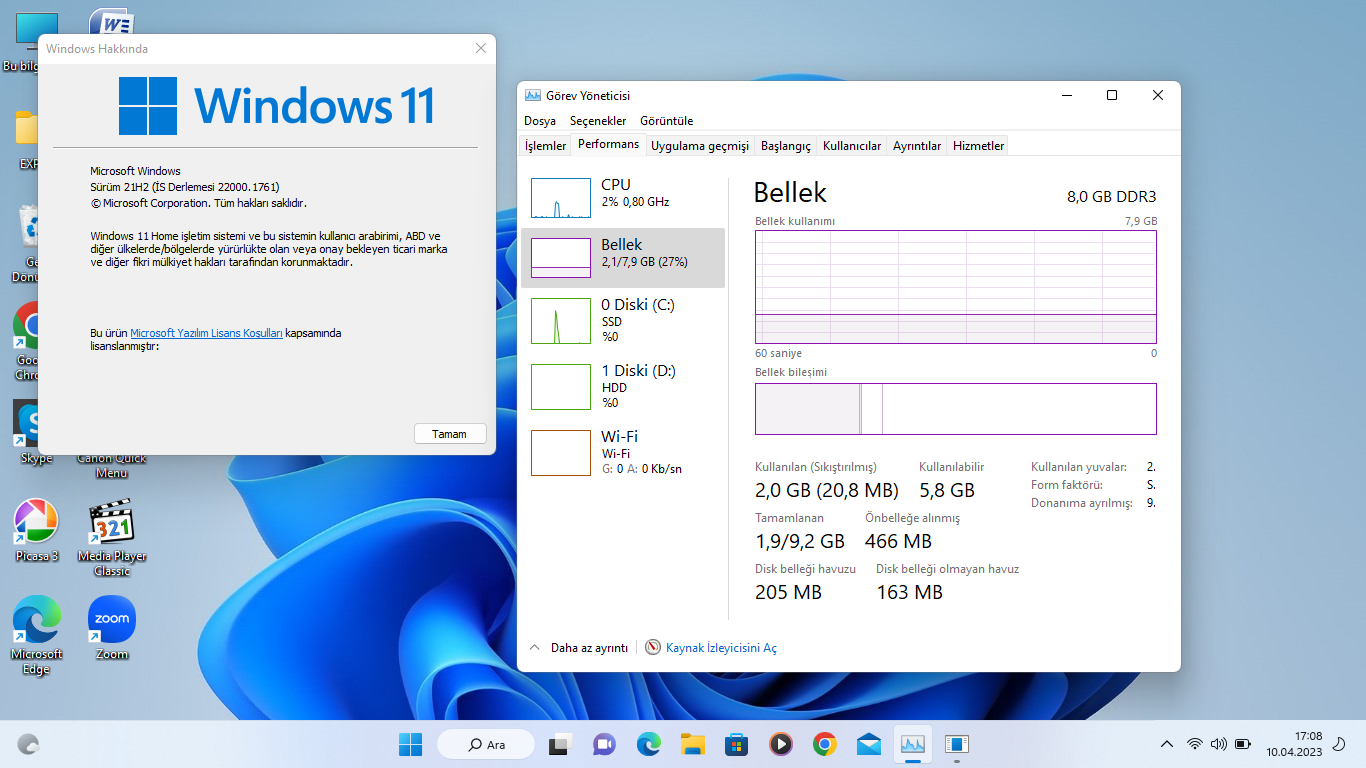Switch to the Hizmetler tab
1366x768 pixels.
[979, 146]
